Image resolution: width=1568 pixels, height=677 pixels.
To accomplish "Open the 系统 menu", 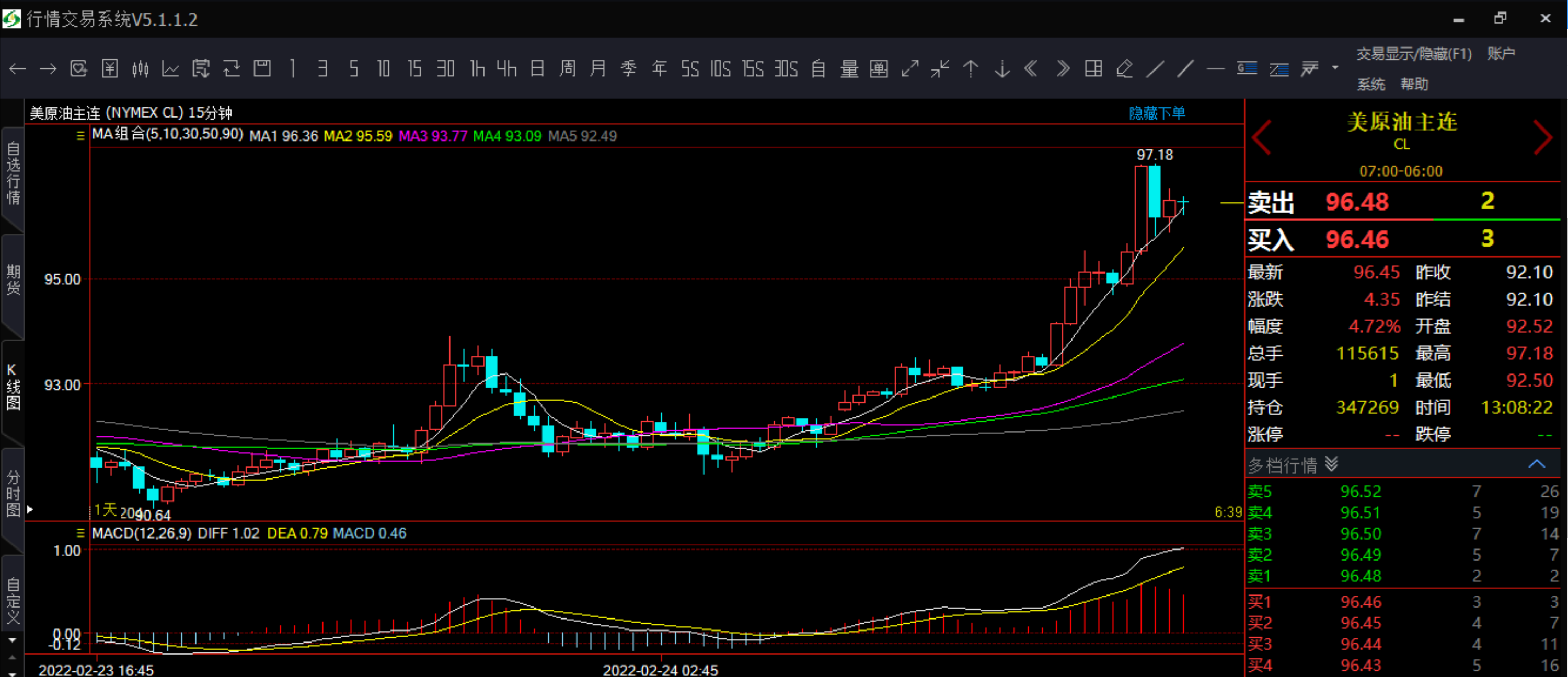I will (x=1370, y=84).
